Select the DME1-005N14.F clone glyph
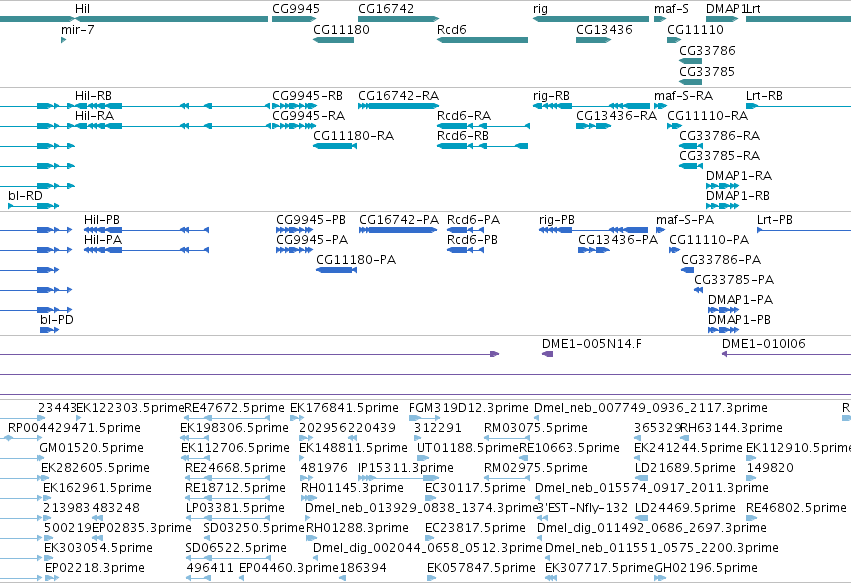 pos(547,354)
